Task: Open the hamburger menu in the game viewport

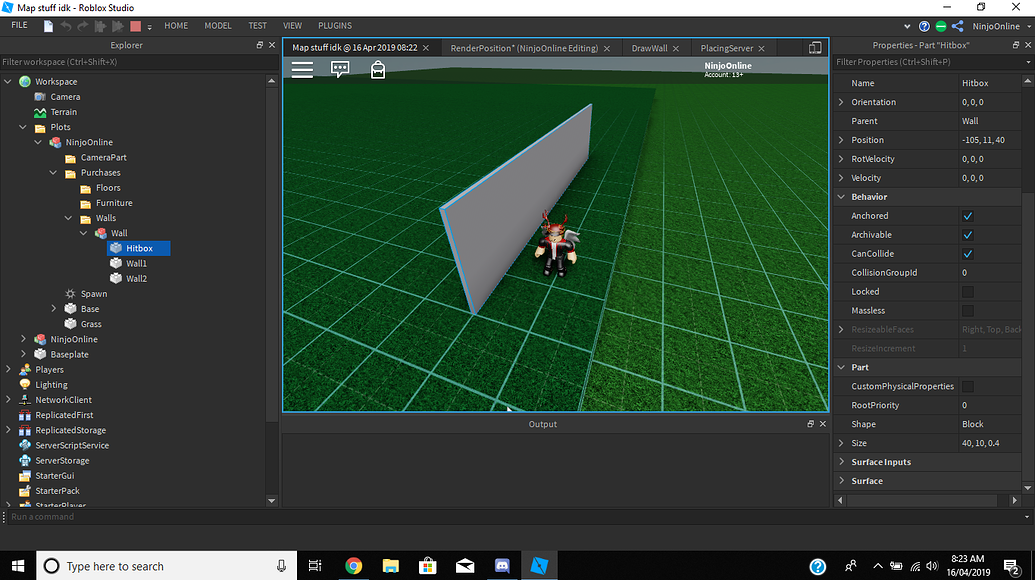Action: click(300, 69)
